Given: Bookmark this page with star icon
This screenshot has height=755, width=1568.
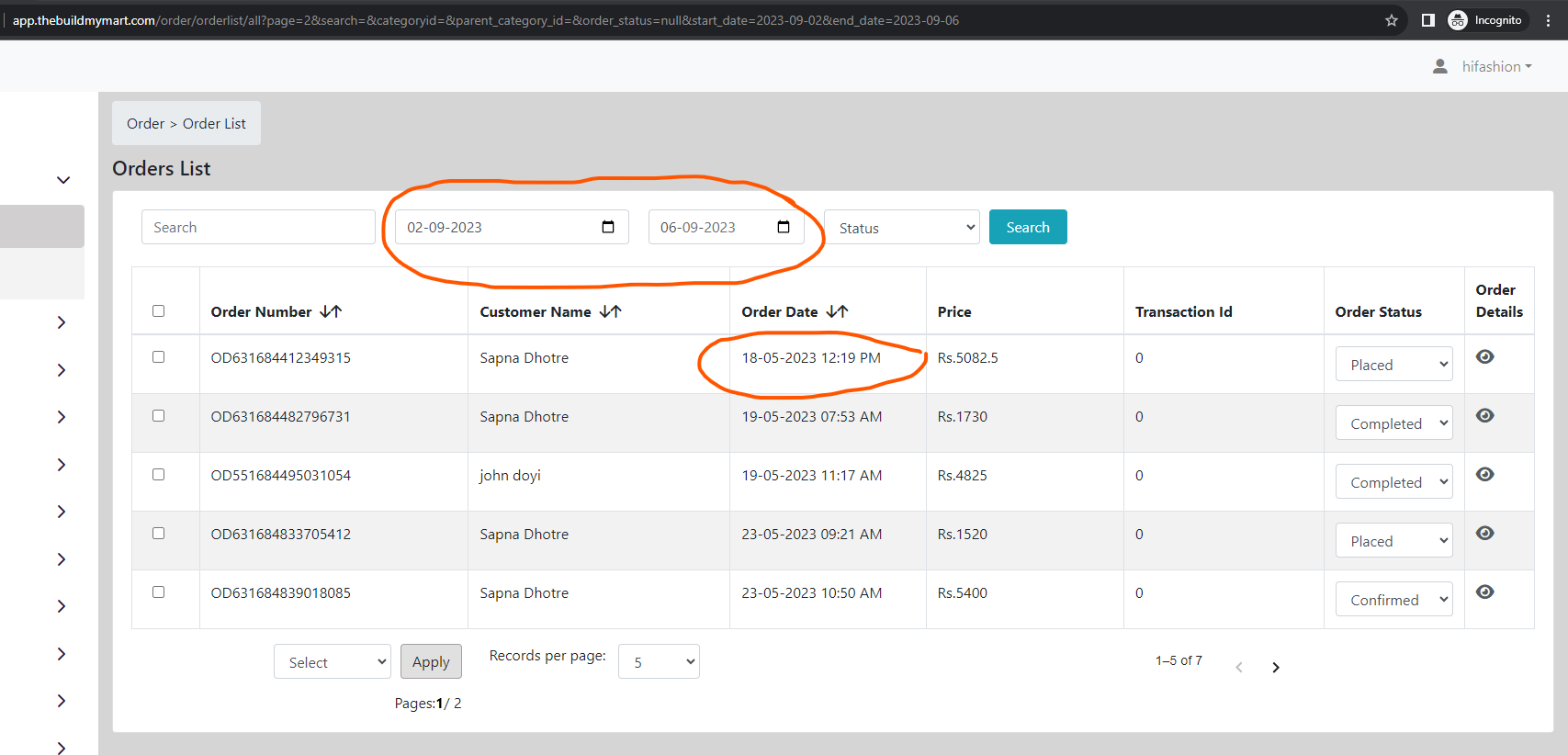Looking at the screenshot, I should (x=1392, y=20).
